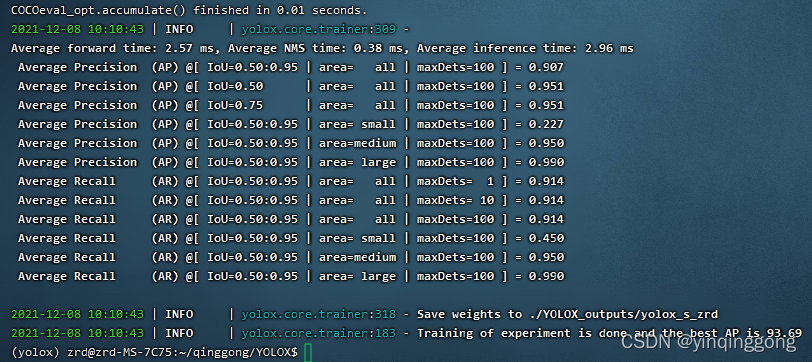Click the small-area AP value 0.227
The image size is (812, 362).
(x=546, y=124)
